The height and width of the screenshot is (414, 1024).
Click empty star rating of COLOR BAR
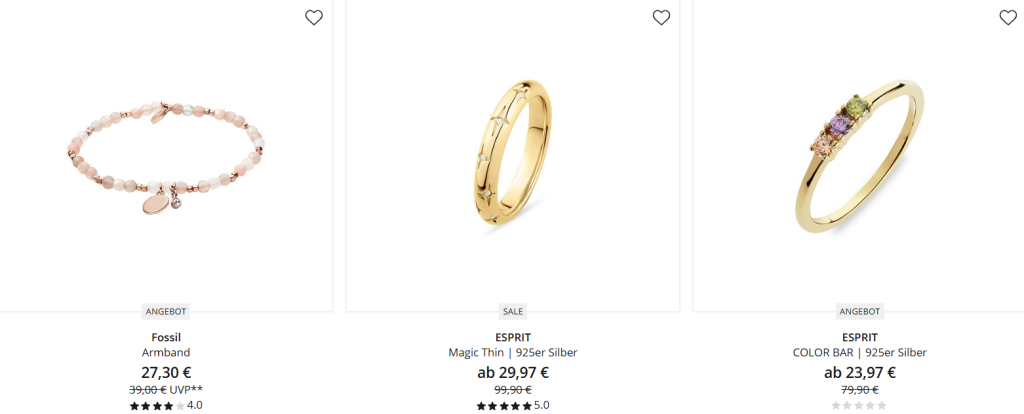[859, 406]
